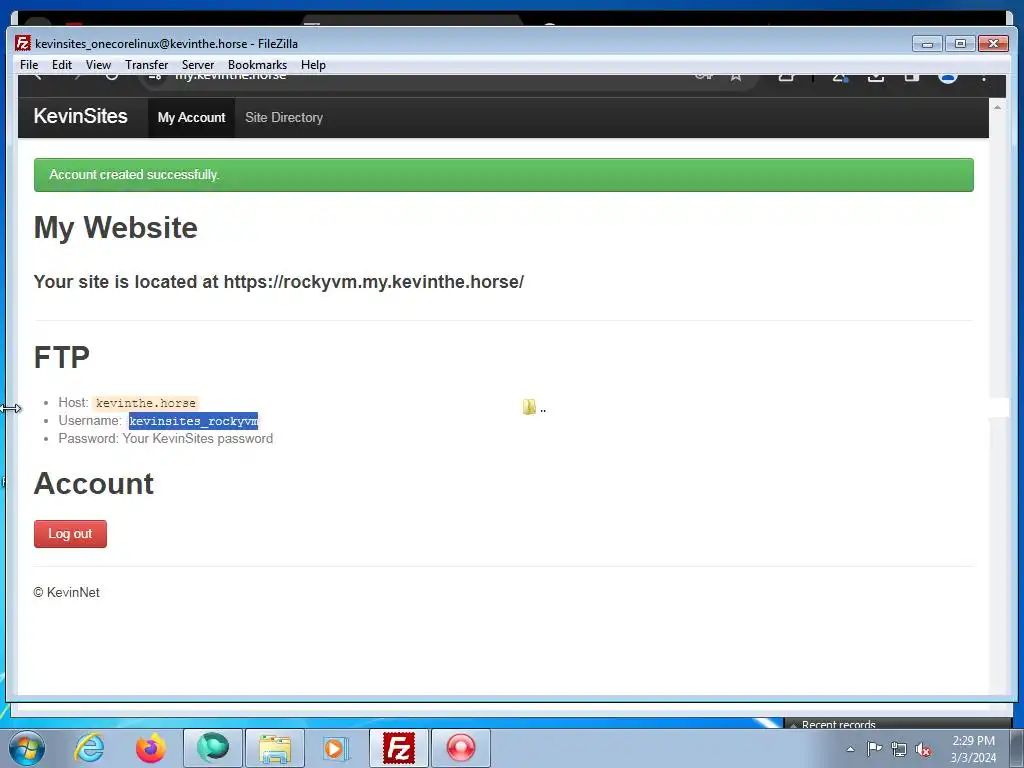Click the FTP host value kevinthe.horse
The height and width of the screenshot is (768, 1024).
point(146,403)
